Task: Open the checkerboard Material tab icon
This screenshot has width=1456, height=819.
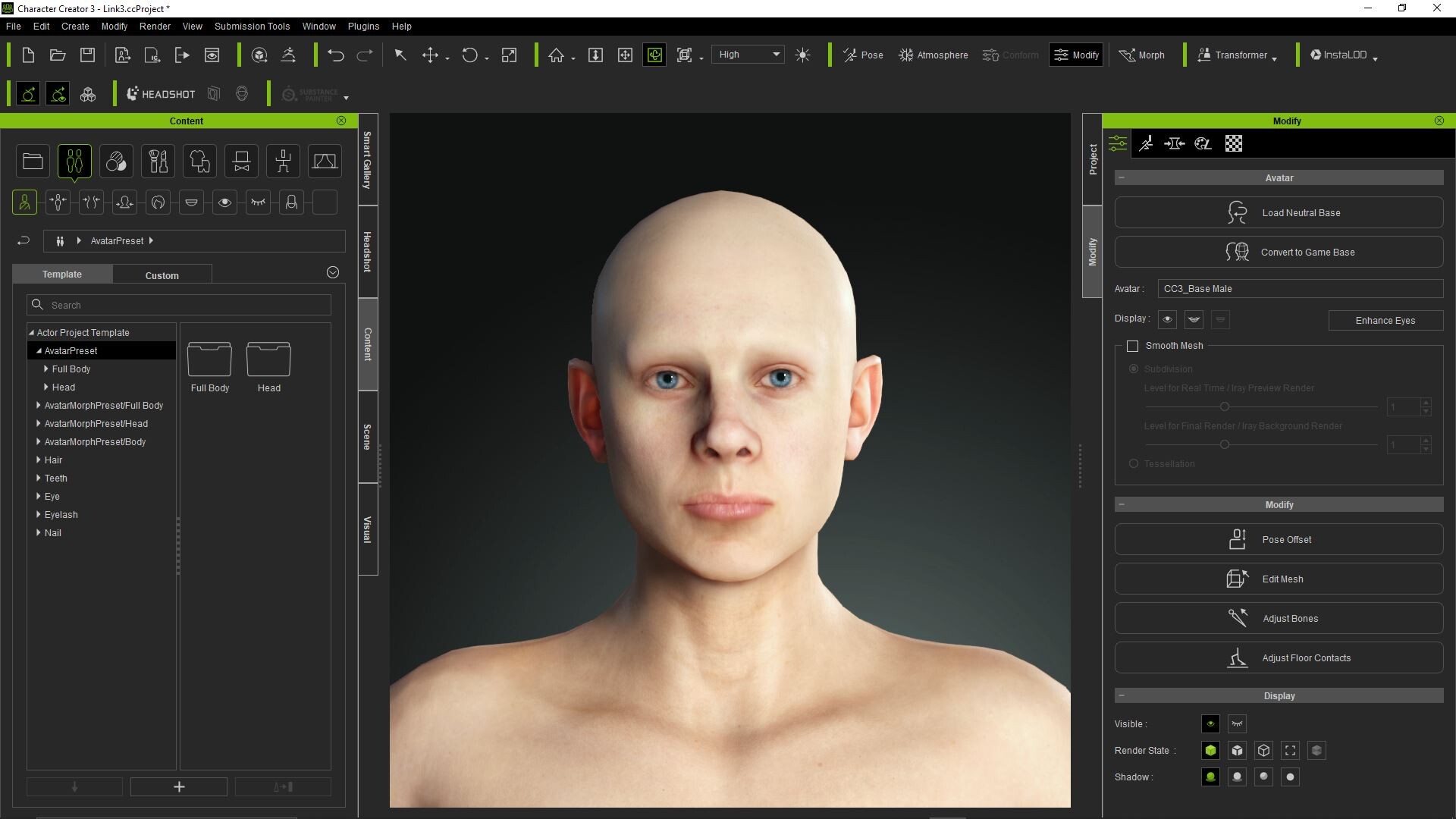Action: (x=1234, y=143)
